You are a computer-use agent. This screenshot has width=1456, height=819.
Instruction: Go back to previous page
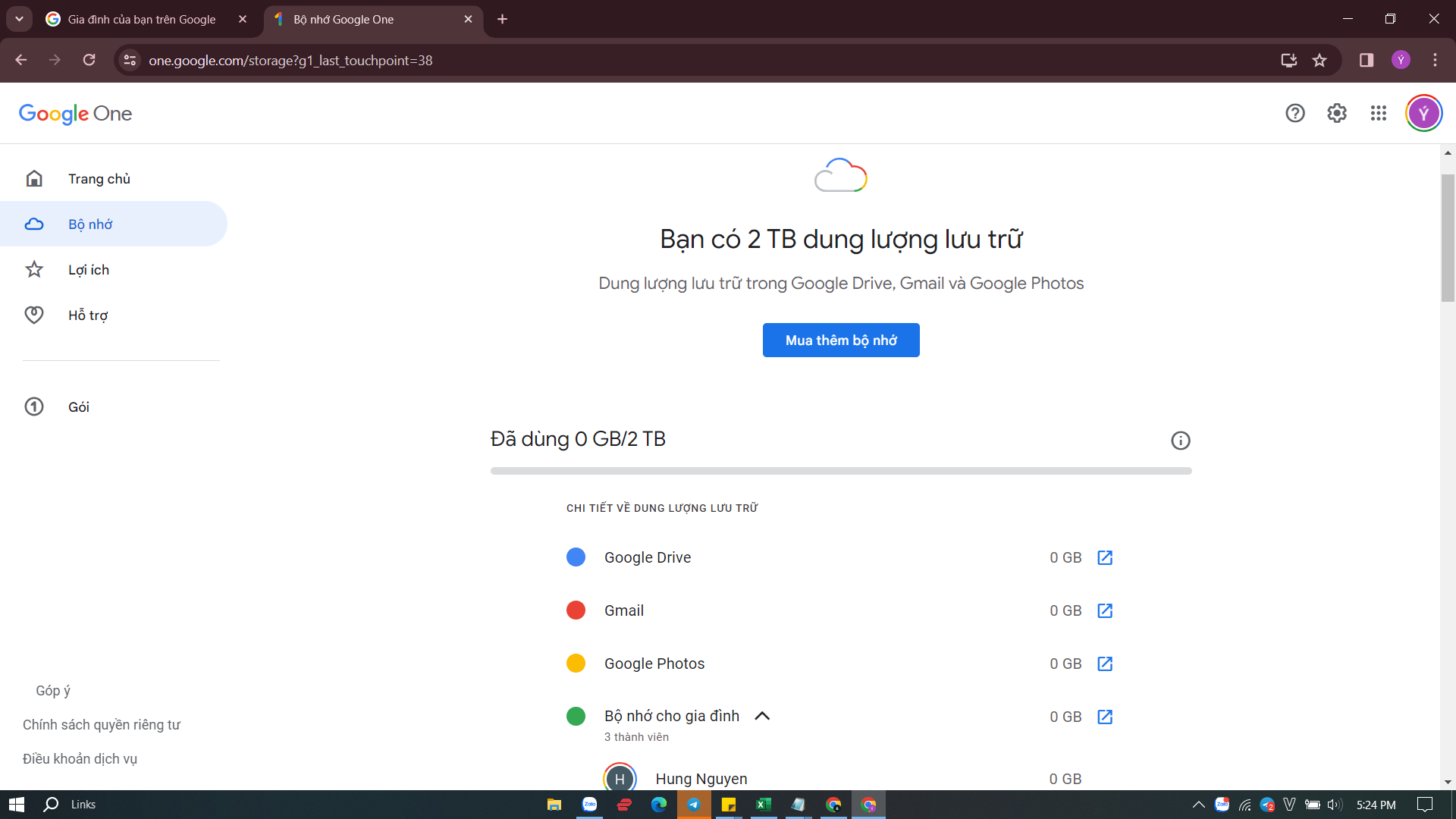[20, 60]
